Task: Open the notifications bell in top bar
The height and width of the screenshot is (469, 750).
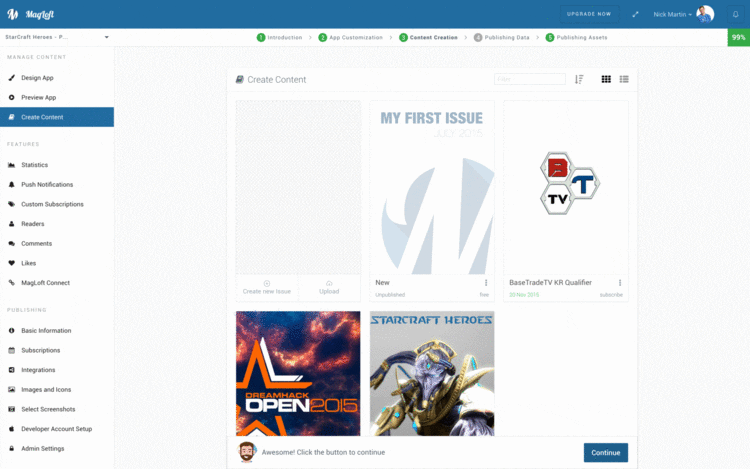Action: [x=736, y=14]
